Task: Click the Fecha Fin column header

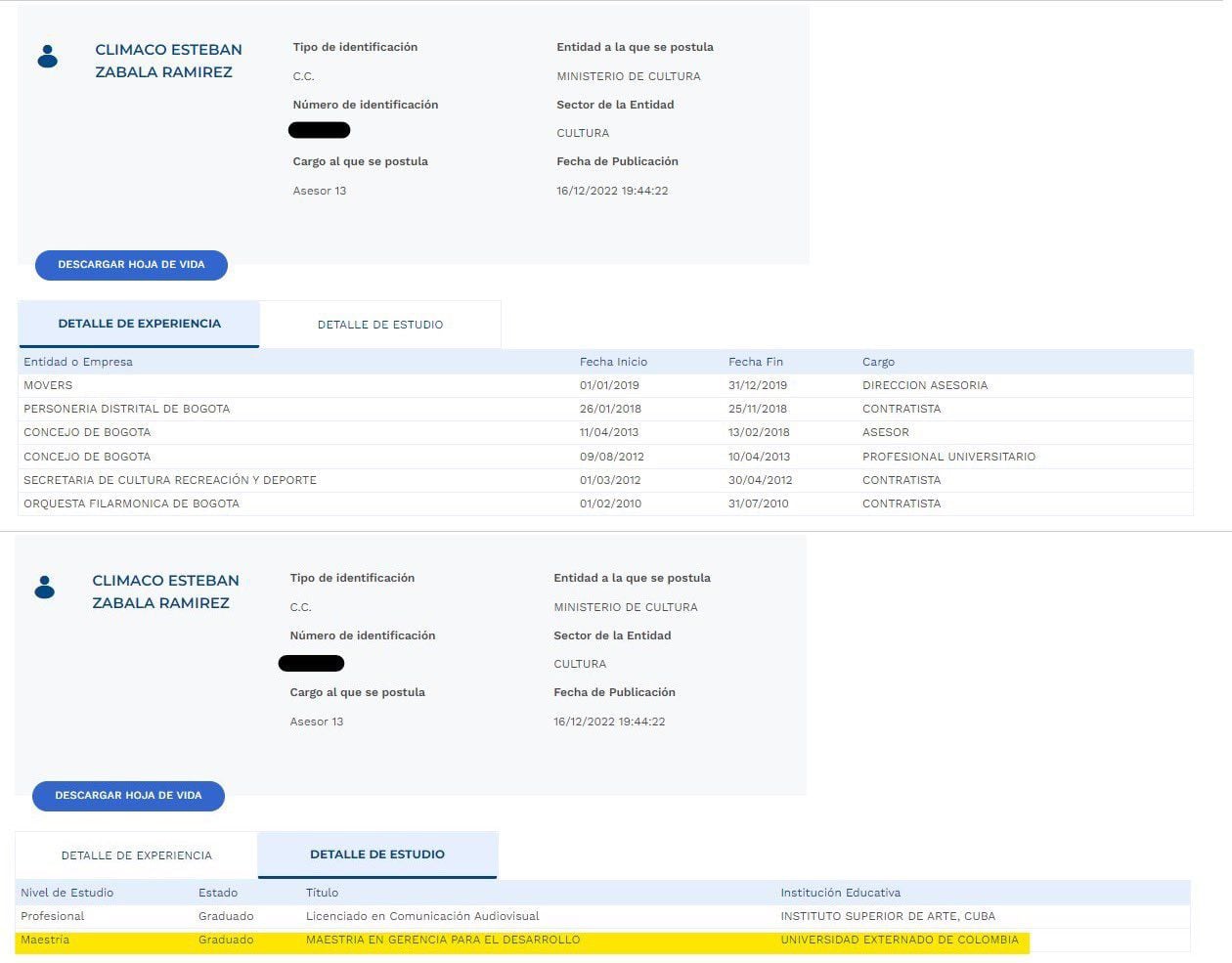Action: pos(755,362)
